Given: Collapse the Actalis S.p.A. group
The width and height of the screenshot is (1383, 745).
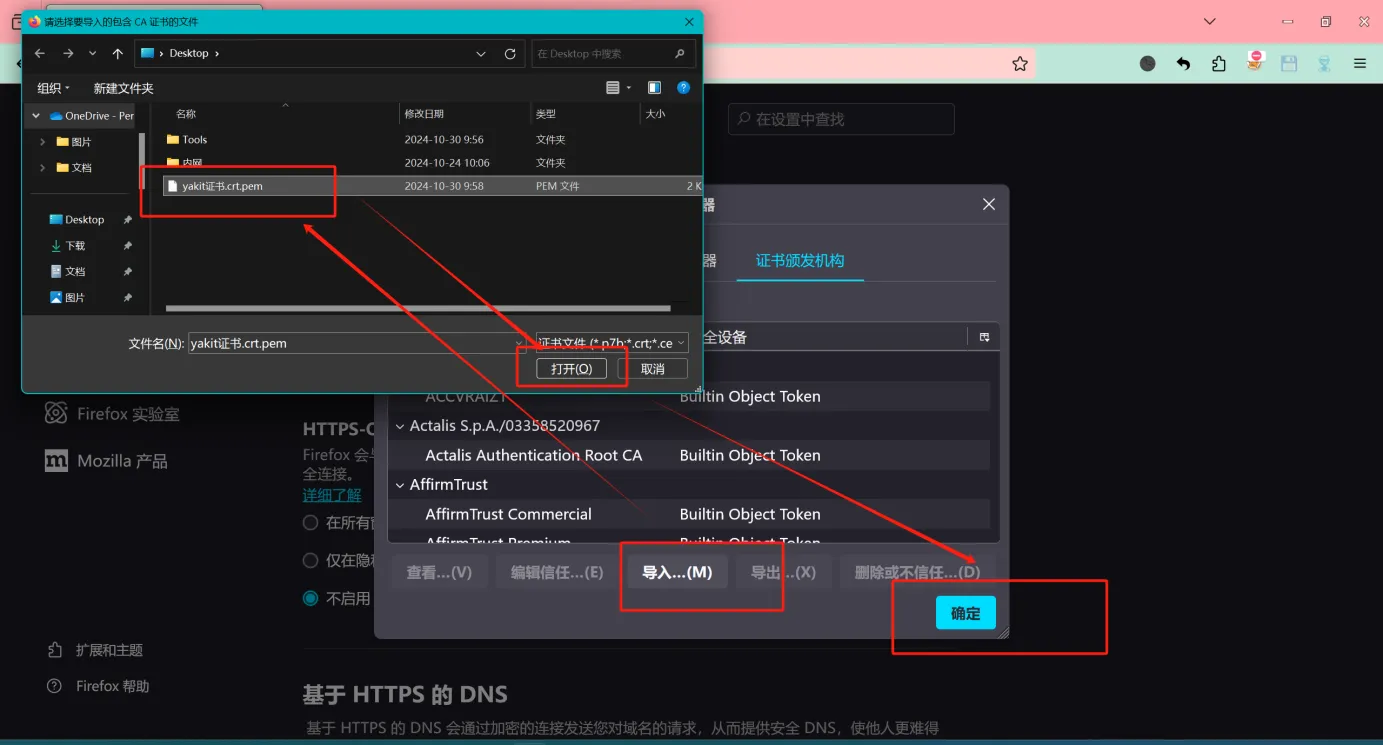Looking at the screenshot, I should 400,426.
